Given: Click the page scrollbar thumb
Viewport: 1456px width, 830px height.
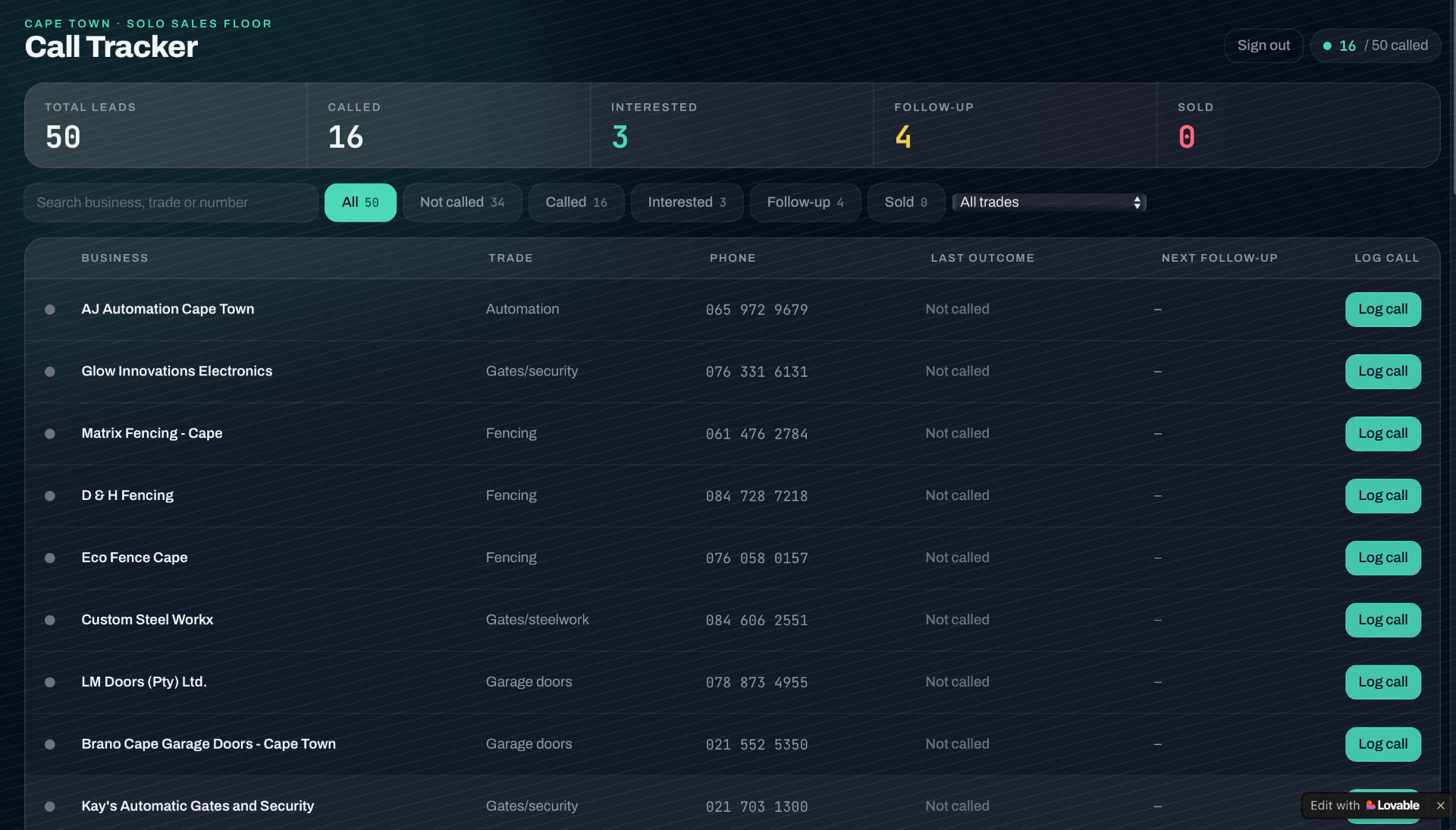Looking at the screenshot, I should pyautogui.click(x=1453, y=99).
